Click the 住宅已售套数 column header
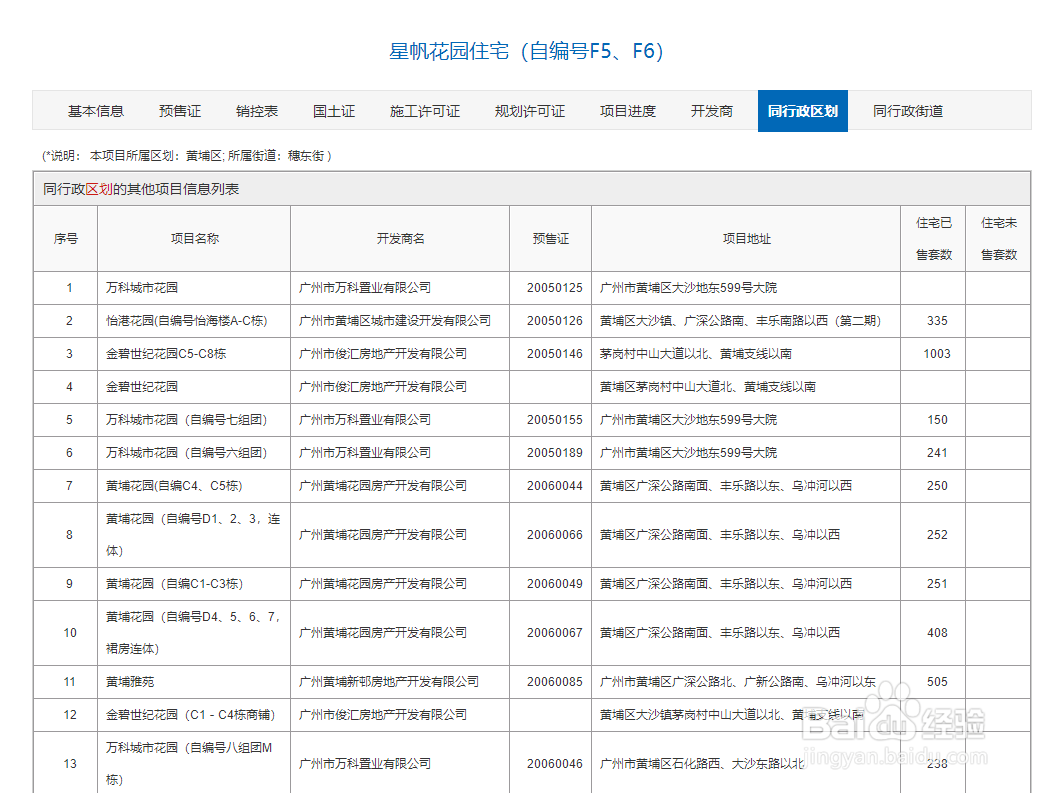Image resolution: width=1045 pixels, height=793 pixels. (x=933, y=239)
